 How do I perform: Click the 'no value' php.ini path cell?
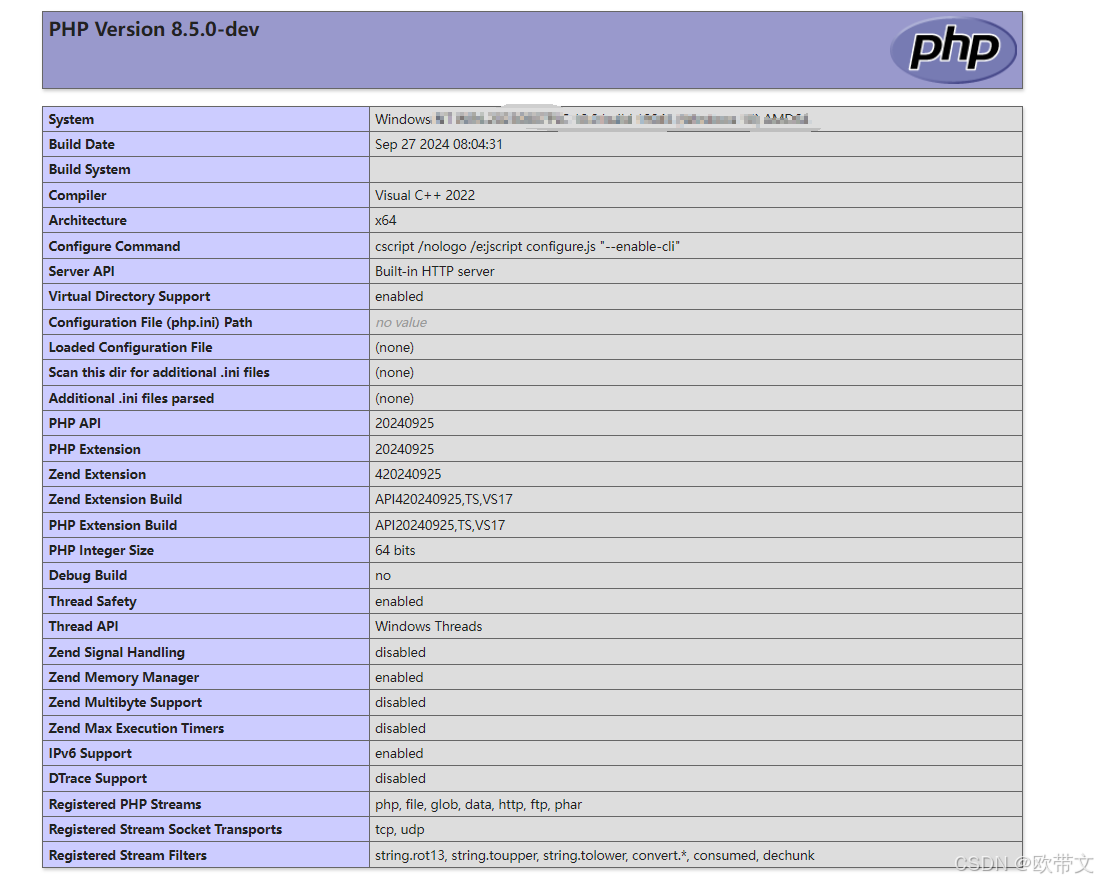[401, 322]
